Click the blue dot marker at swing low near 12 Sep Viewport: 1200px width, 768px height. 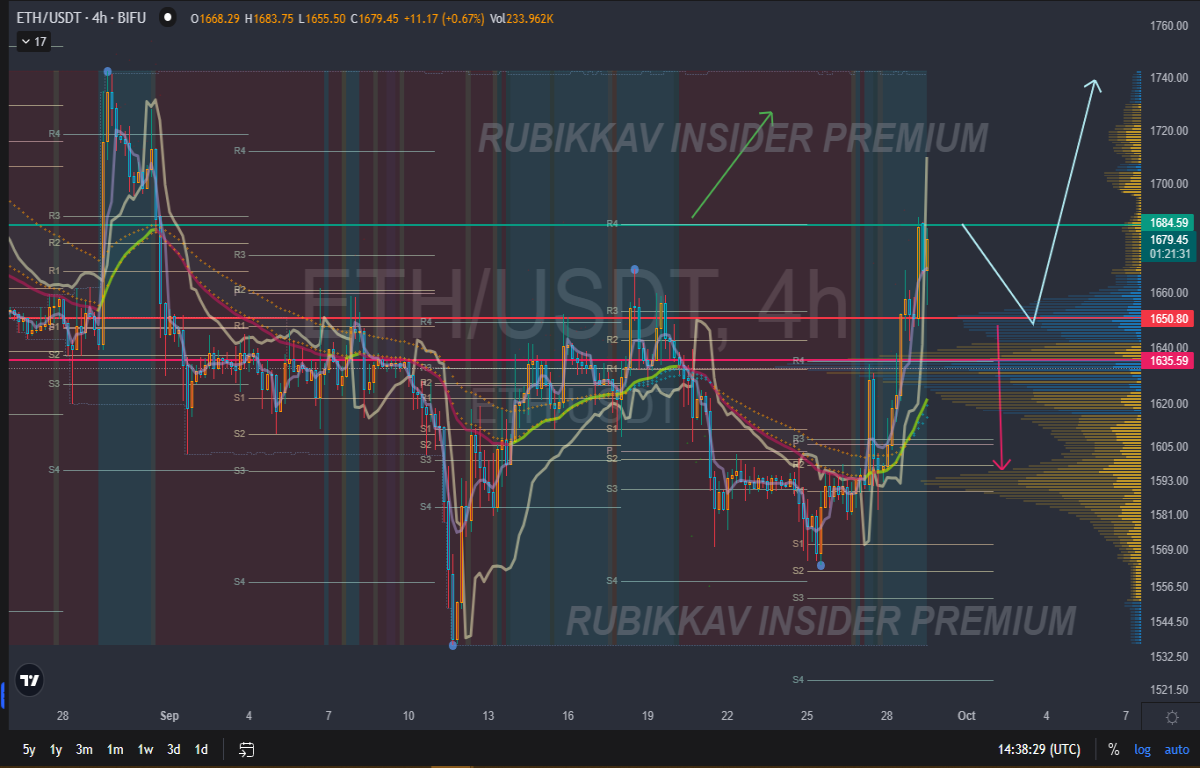click(453, 645)
